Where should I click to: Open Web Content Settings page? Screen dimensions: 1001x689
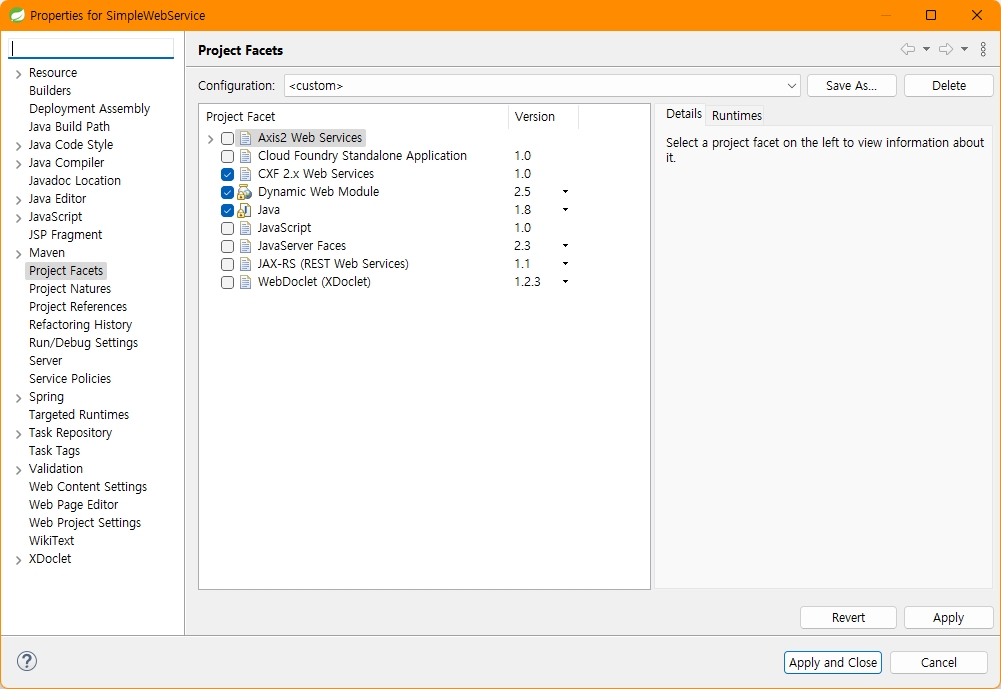click(87, 487)
